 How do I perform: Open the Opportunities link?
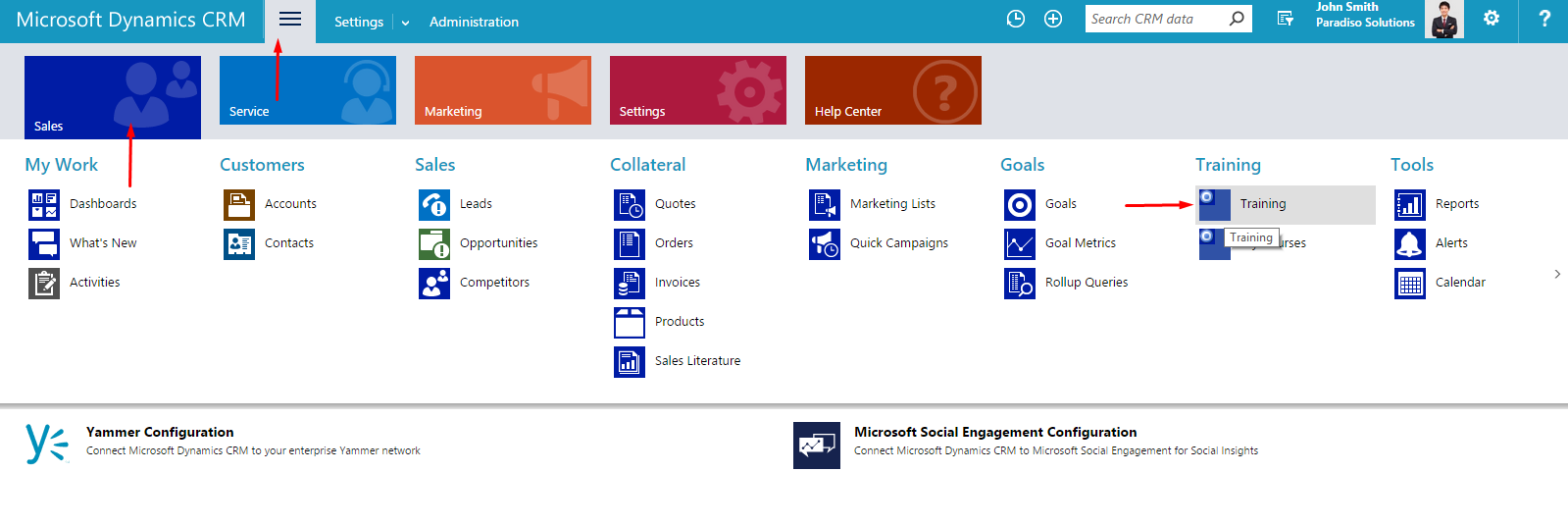(x=498, y=243)
